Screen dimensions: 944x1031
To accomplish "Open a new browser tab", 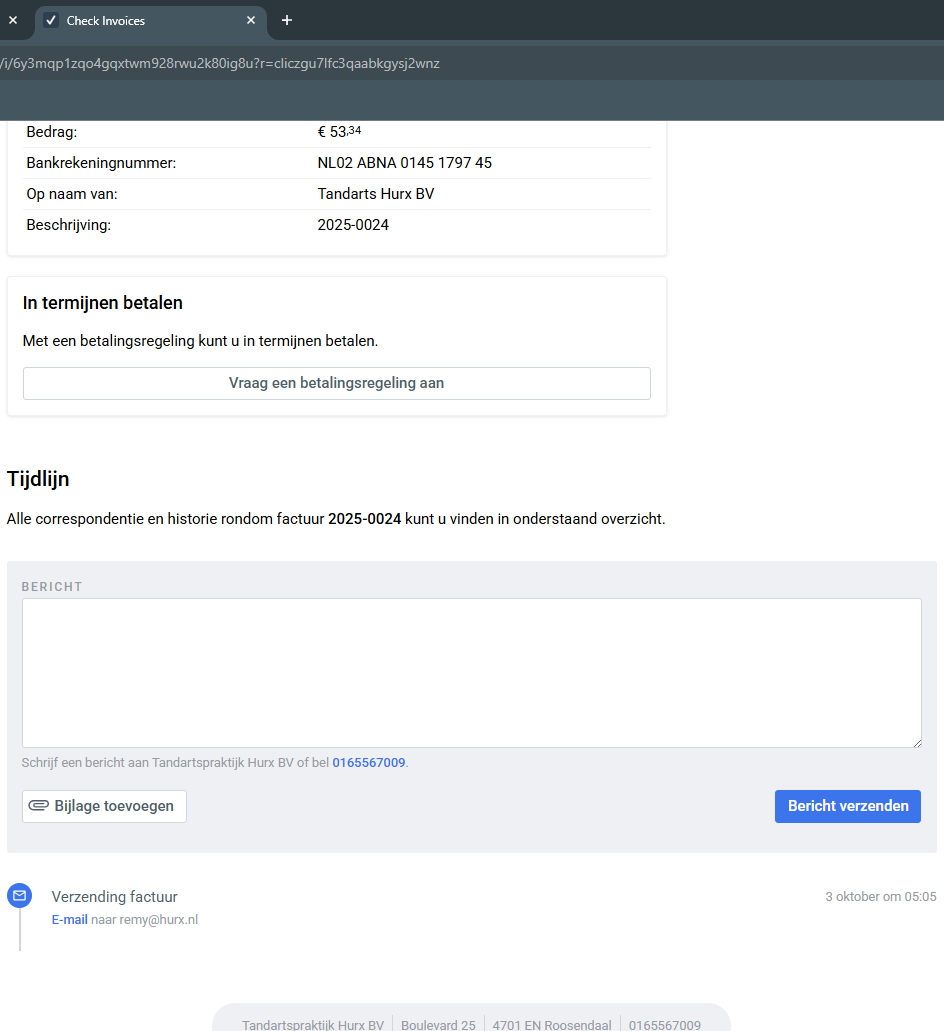I will coord(287,20).
